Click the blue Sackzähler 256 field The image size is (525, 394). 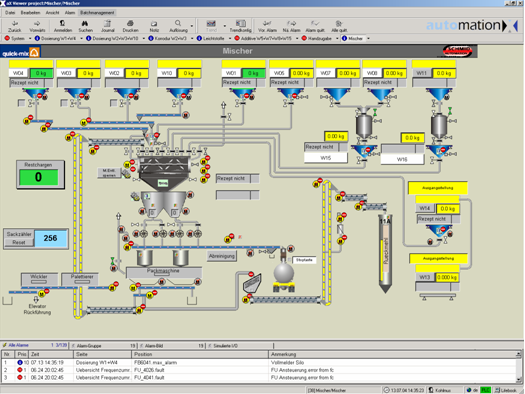click(50, 238)
